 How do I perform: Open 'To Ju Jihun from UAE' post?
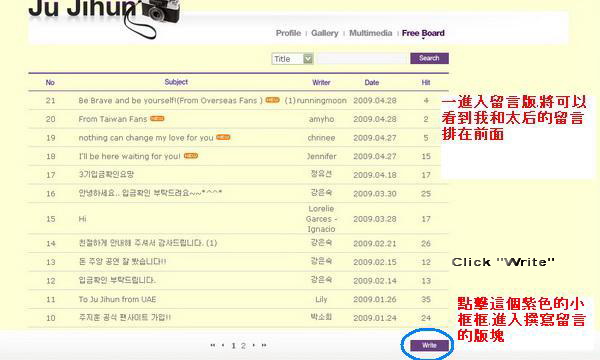tap(117, 299)
